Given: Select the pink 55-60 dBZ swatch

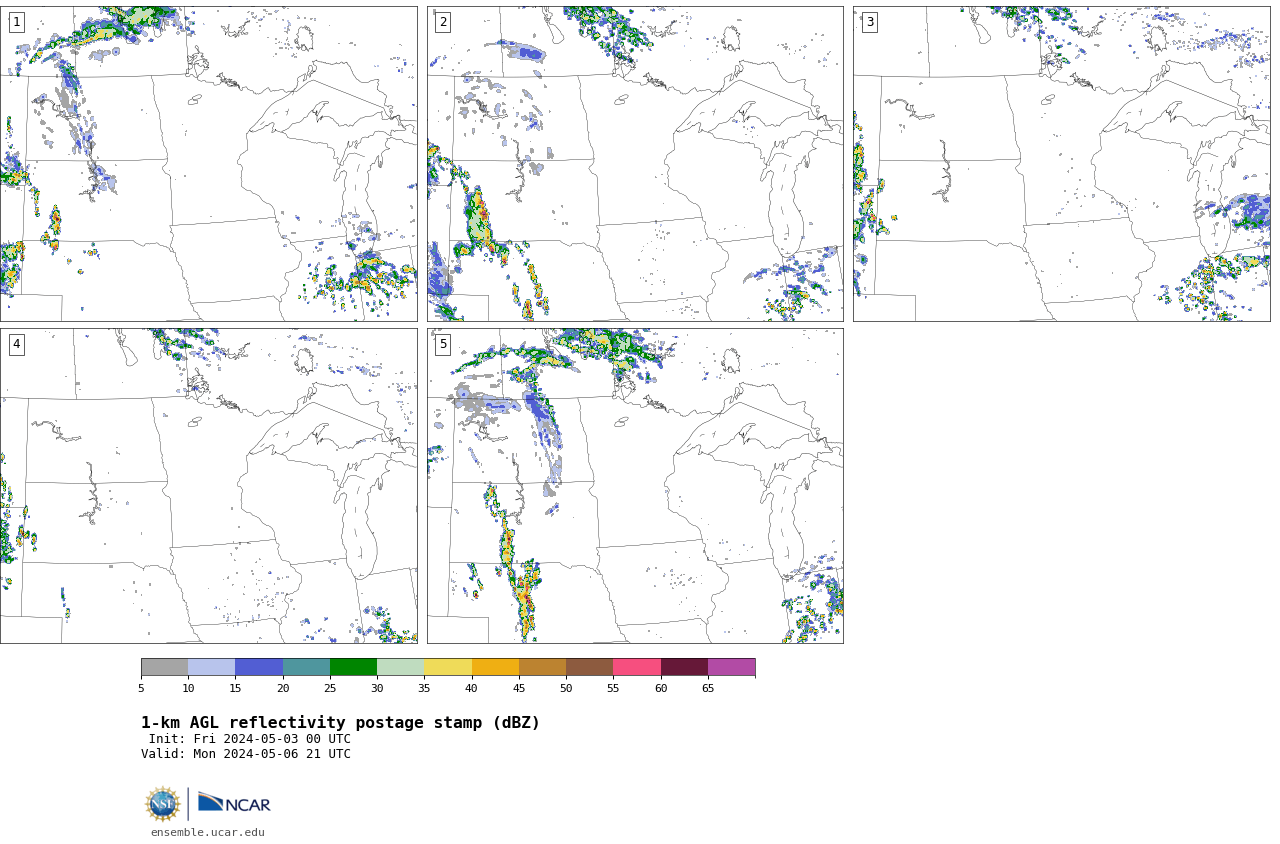Looking at the screenshot, I should point(637,667).
